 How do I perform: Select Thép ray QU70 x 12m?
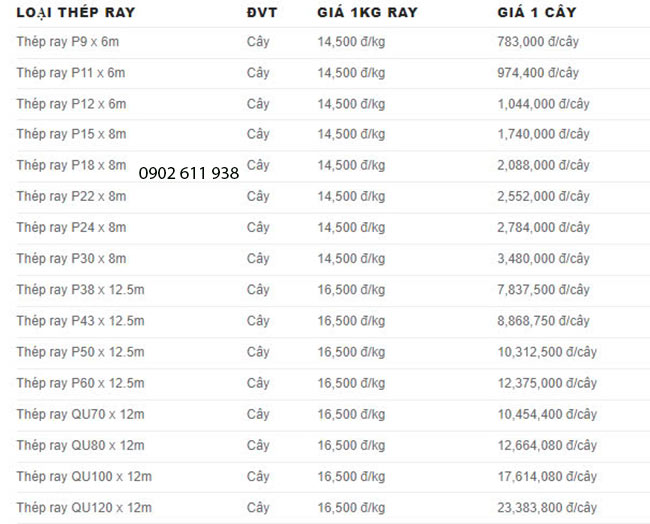click(80, 414)
